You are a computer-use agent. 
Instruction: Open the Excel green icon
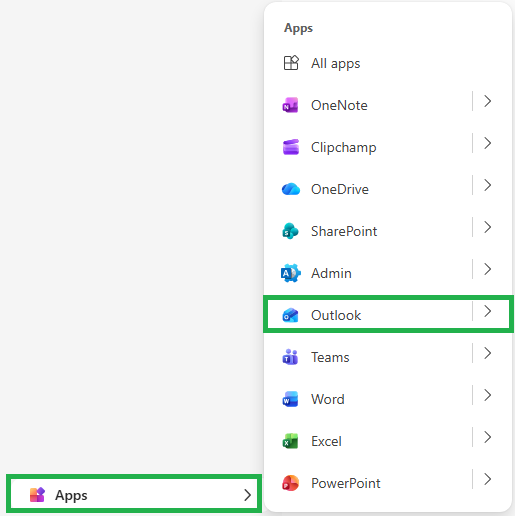291,441
